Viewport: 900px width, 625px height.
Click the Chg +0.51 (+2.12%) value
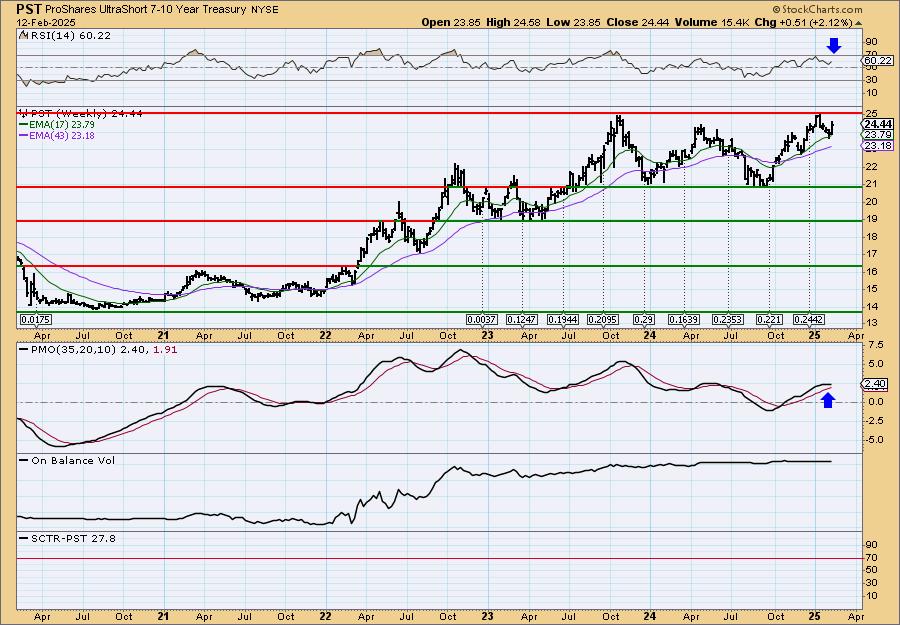(x=805, y=22)
